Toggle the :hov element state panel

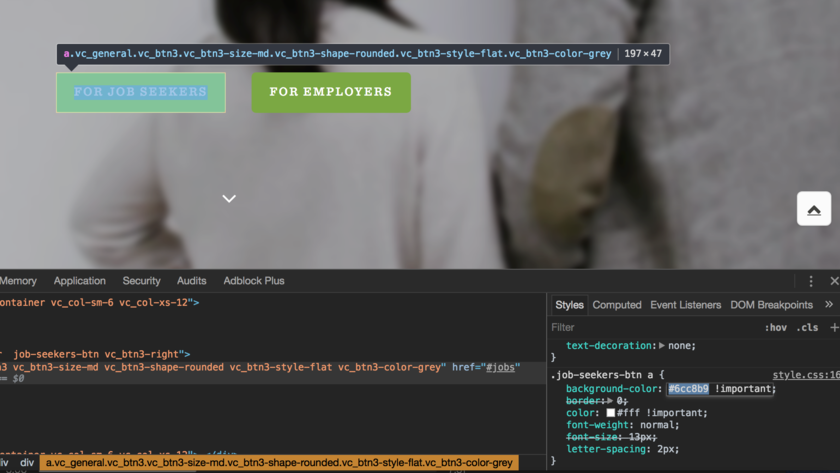776,327
